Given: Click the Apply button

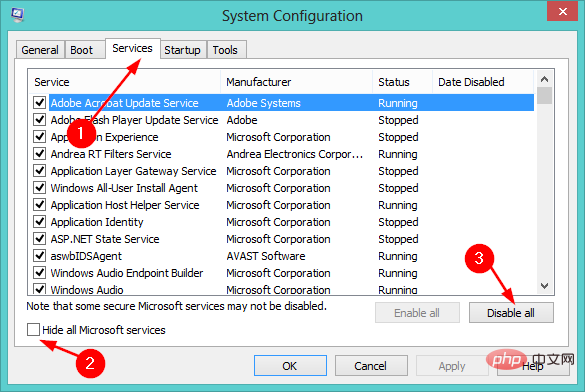Looking at the screenshot, I should (452, 366).
